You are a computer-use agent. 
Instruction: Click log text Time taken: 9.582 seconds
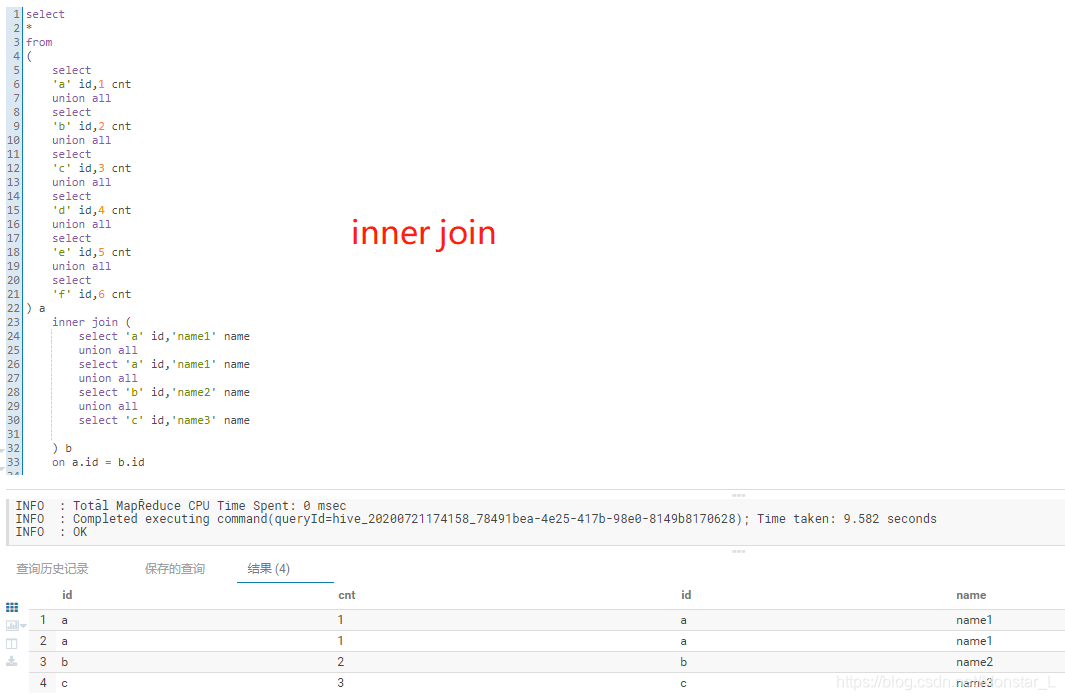(x=847, y=519)
